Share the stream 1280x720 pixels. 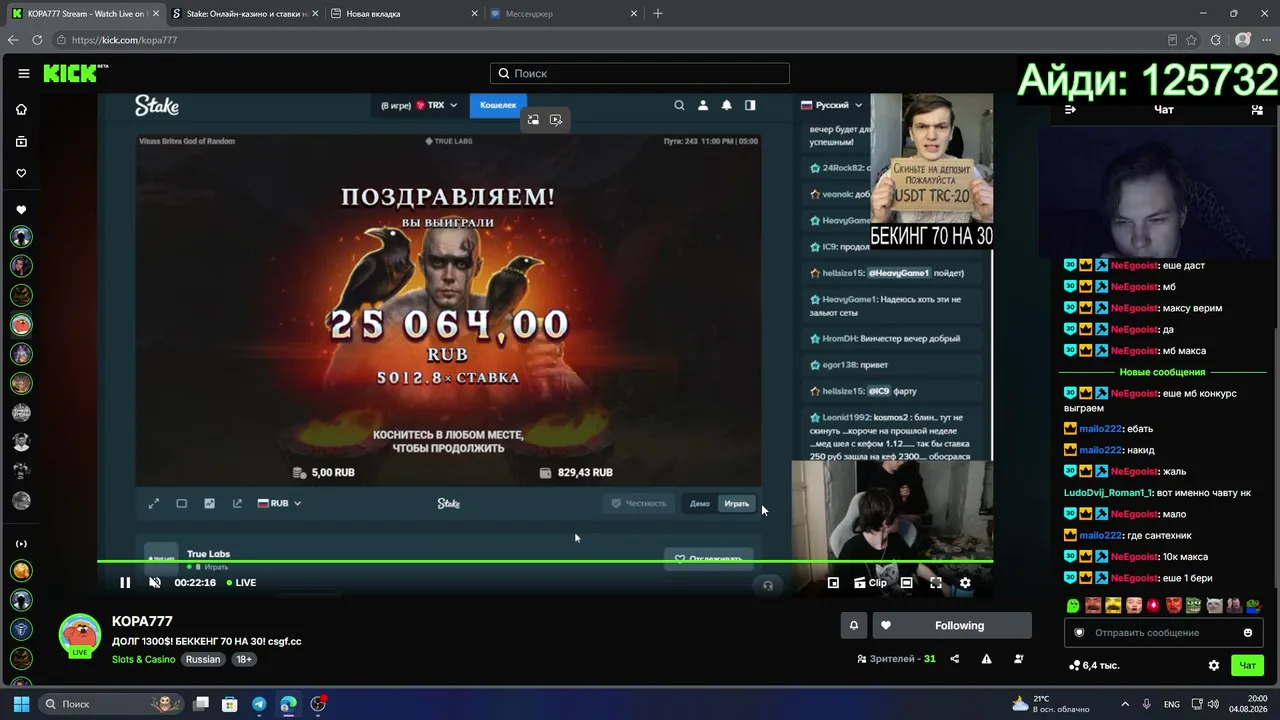click(x=955, y=659)
